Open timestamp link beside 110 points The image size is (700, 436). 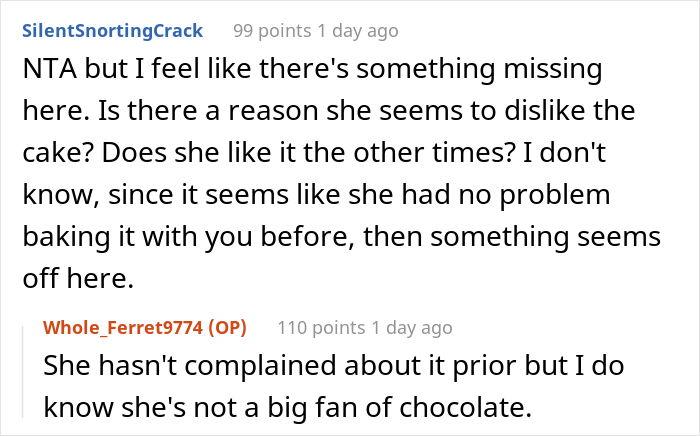412,328
